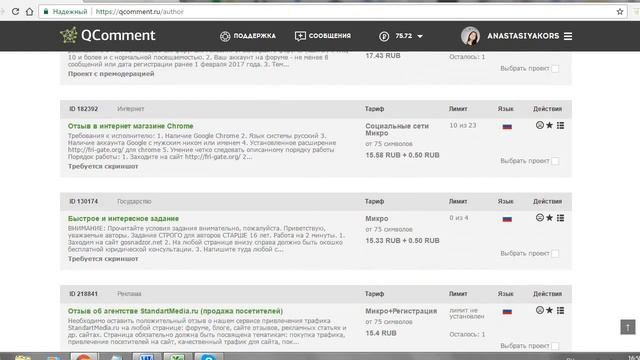Click the ignore face icon for project 218841
Image resolution: width=640 pixels, height=360 pixels.
click(540, 310)
